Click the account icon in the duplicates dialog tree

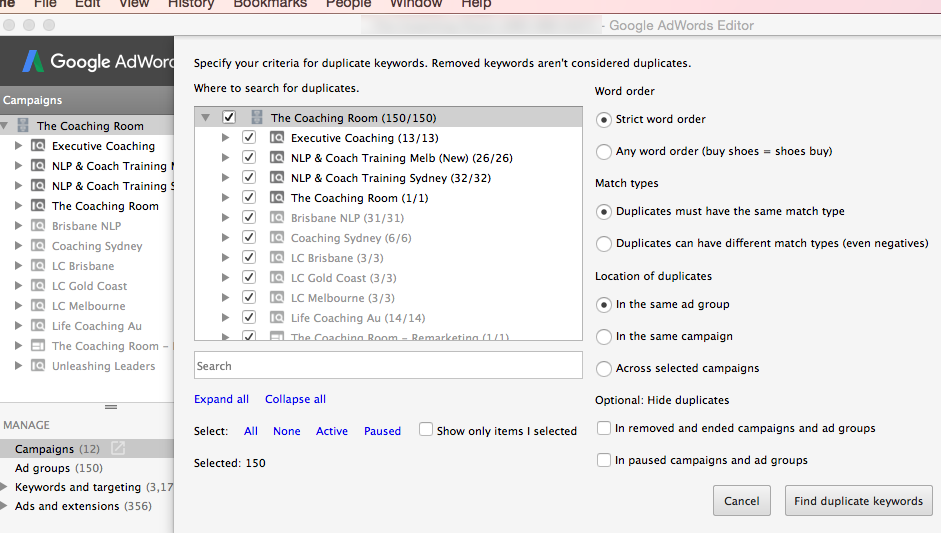pos(257,117)
